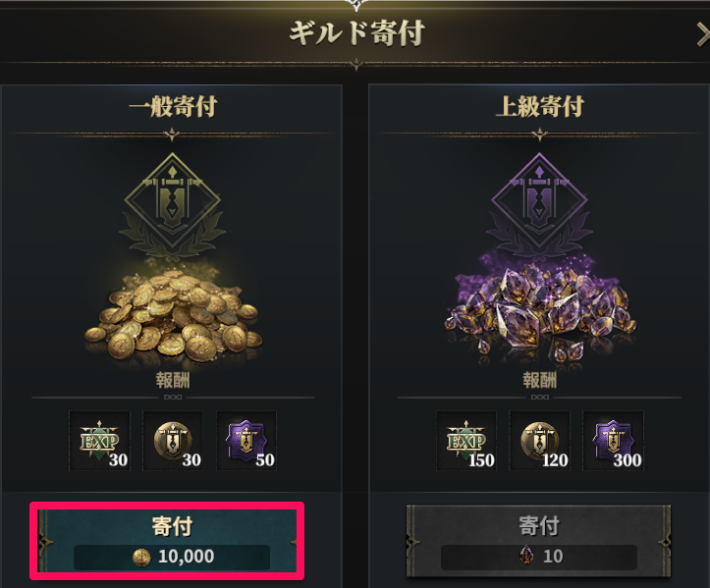The height and width of the screenshot is (588, 710).
Task: Donate 10,000 gold via 一般寄付 button
Action: pos(167,541)
